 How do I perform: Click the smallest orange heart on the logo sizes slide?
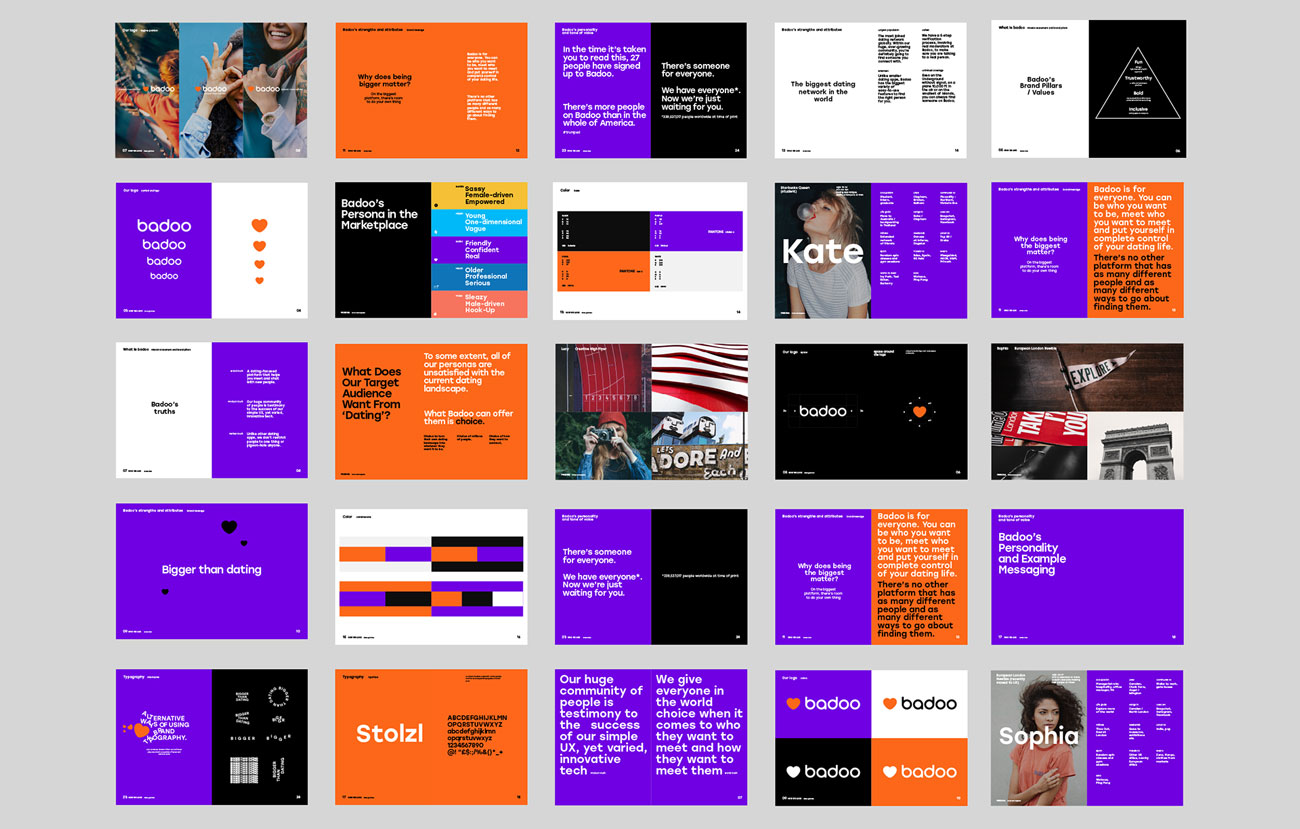(259, 281)
